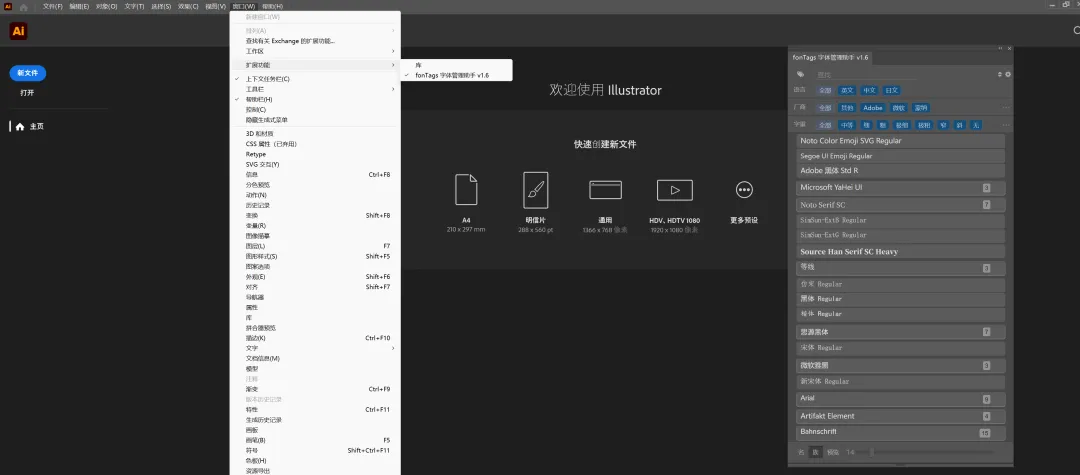Toggle 斜 italic weight filter tag
The image size is (1080, 475).
tap(961, 125)
